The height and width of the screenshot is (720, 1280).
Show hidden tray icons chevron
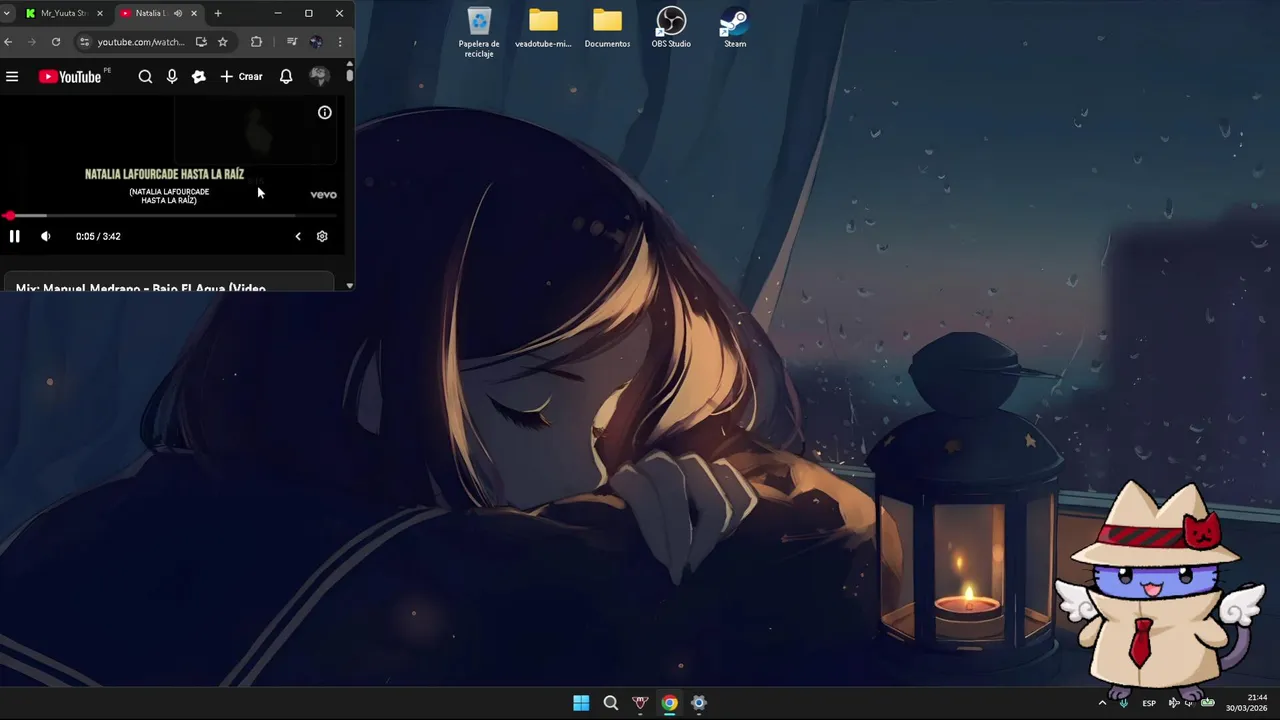point(1102,703)
